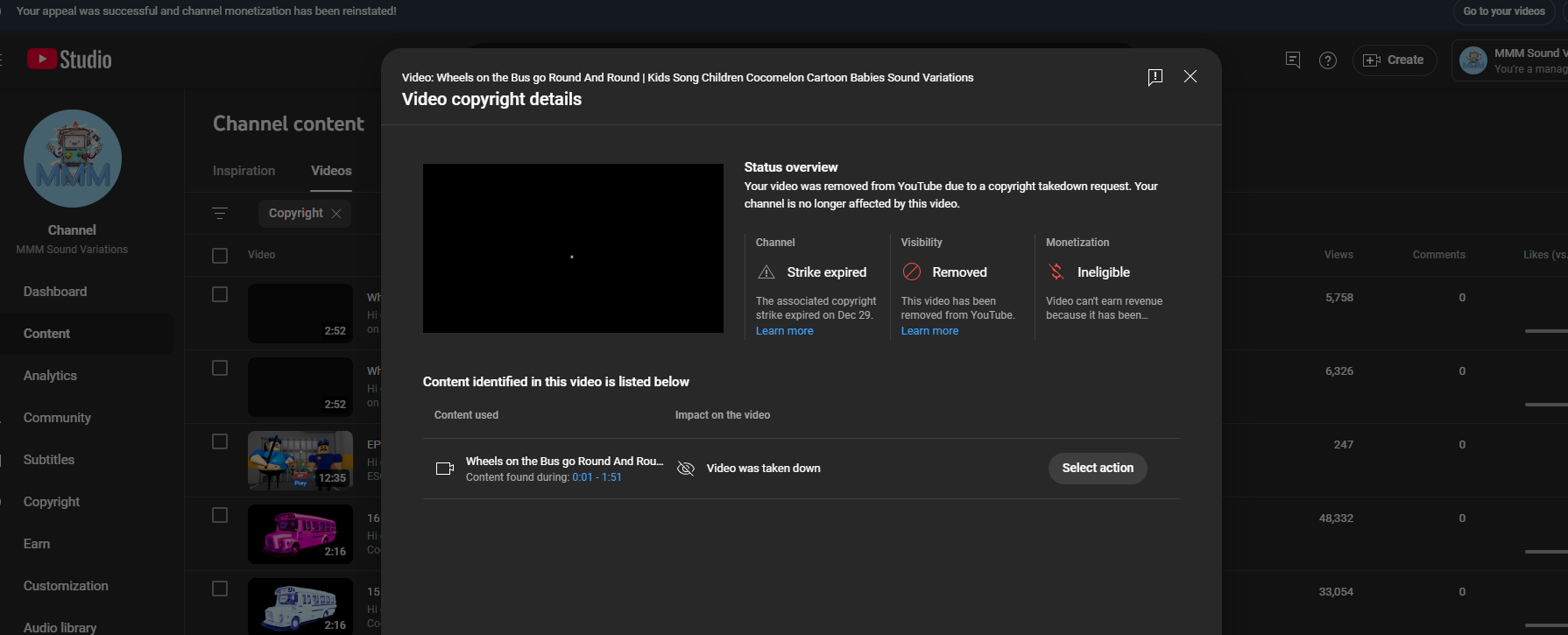Image resolution: width=1568 pixels, height=635 pixels.
Task: Send feedback via dialog feedback icon
Action: [x=1155, y=77]
